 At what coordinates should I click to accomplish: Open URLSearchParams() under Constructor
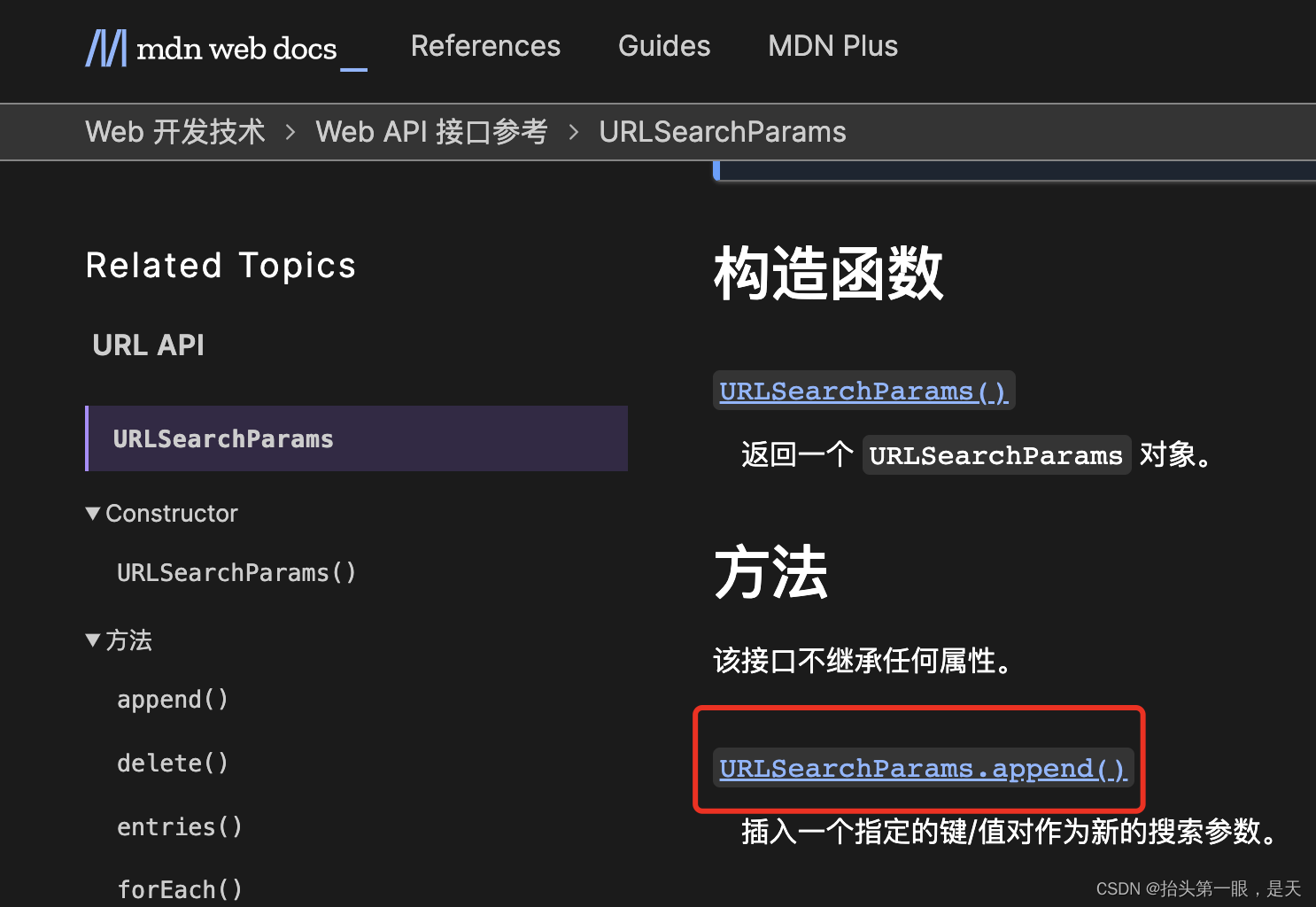click(x=236, y=572)
